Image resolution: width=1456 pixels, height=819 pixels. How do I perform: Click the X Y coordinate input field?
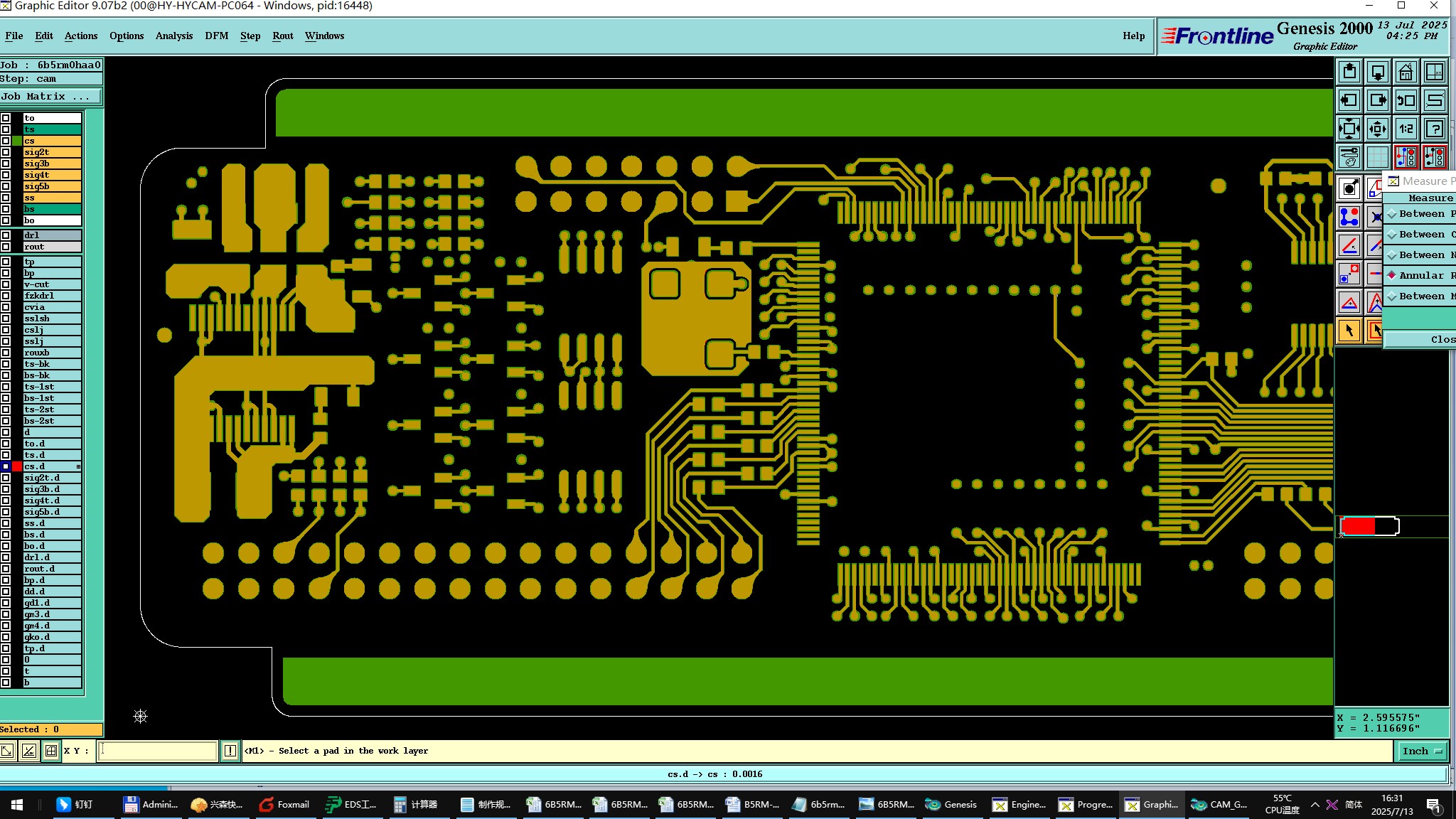157,751
